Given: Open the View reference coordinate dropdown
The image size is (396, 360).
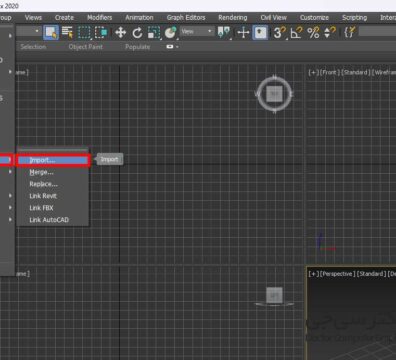Looking at the screenshot, I should coord(197,31).
